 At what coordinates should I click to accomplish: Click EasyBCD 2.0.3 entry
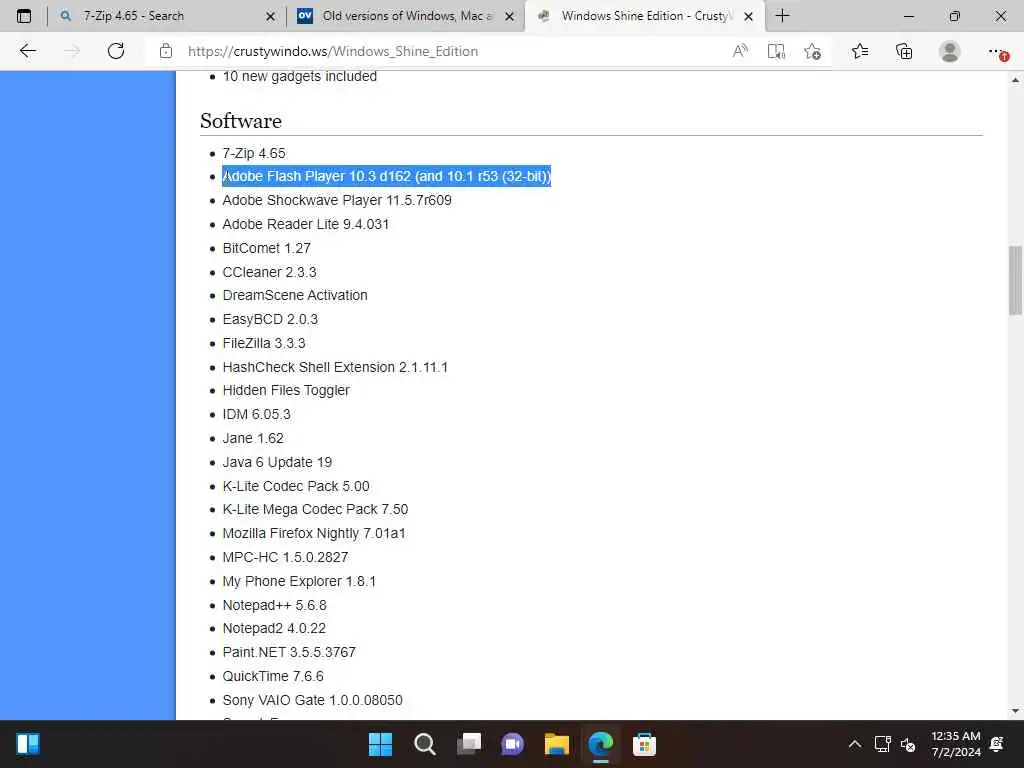tap(270, 319)
